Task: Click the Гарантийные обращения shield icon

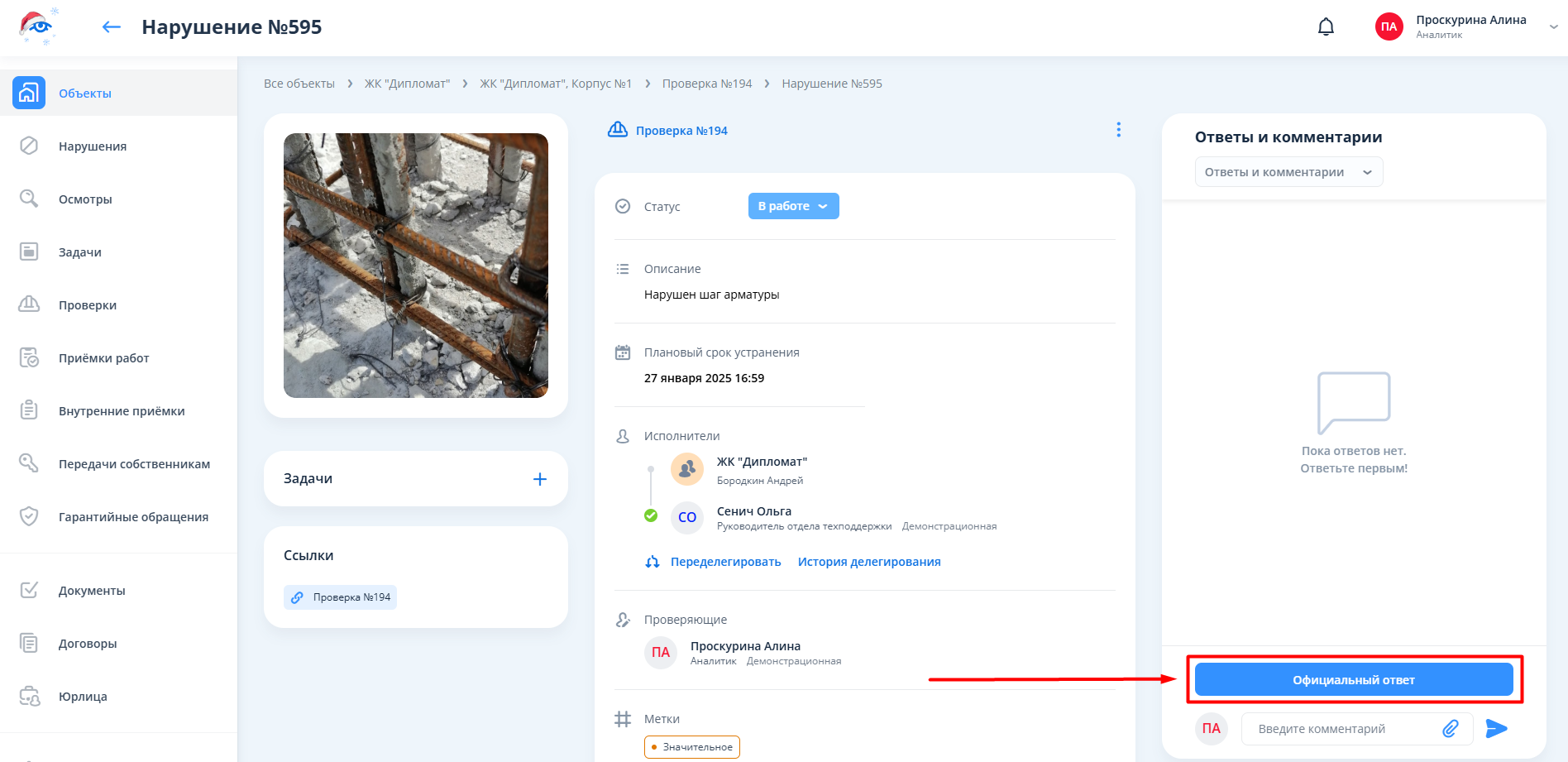Action: [x=29, y=516]
